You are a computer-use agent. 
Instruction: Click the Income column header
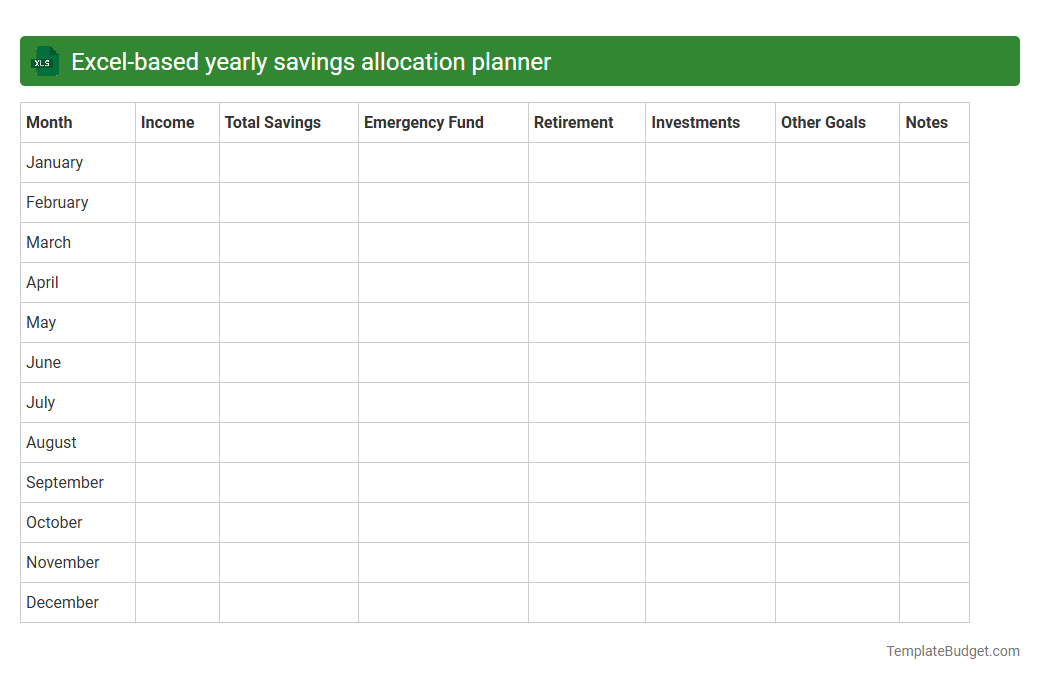pyautogui.click(x=167, y=122)
